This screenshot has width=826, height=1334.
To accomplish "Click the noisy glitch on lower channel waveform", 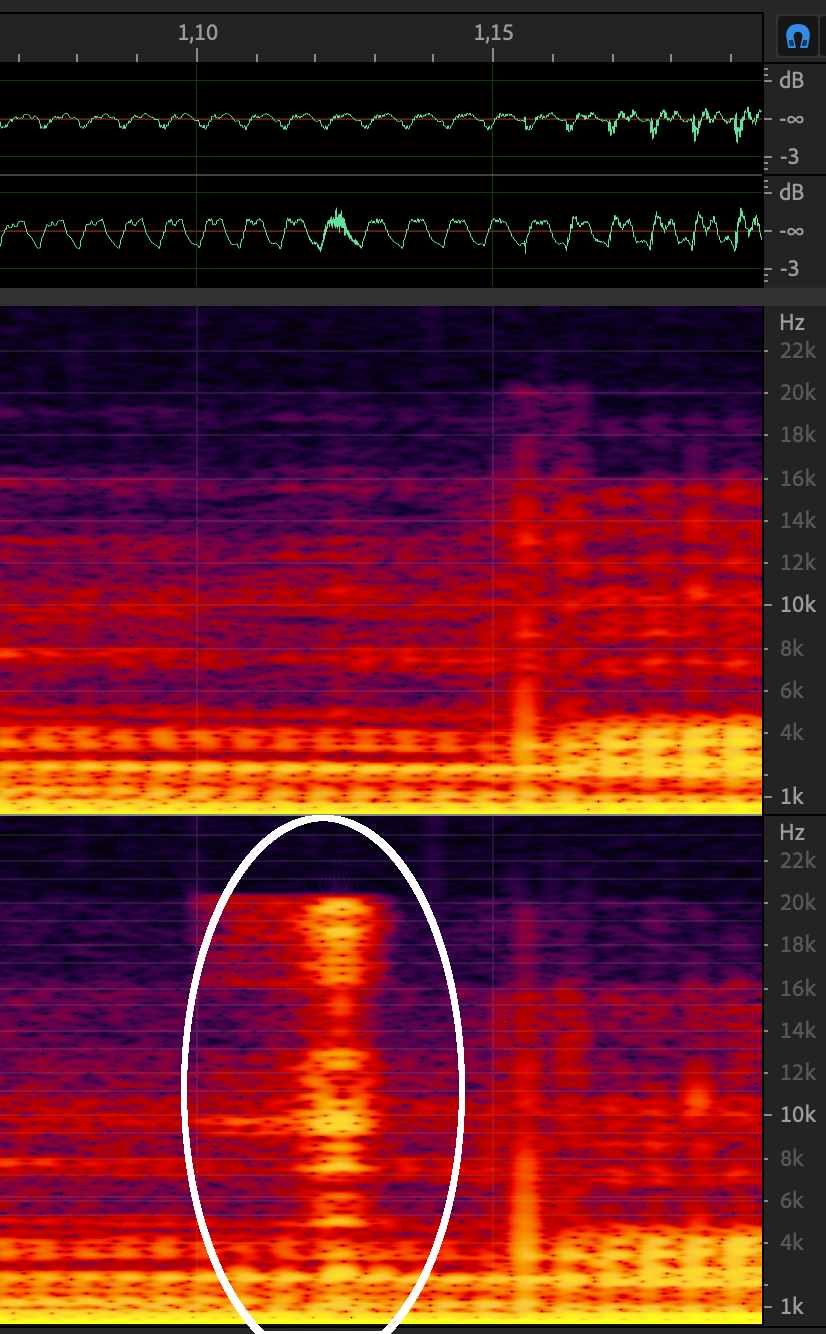I will [338, 223].
